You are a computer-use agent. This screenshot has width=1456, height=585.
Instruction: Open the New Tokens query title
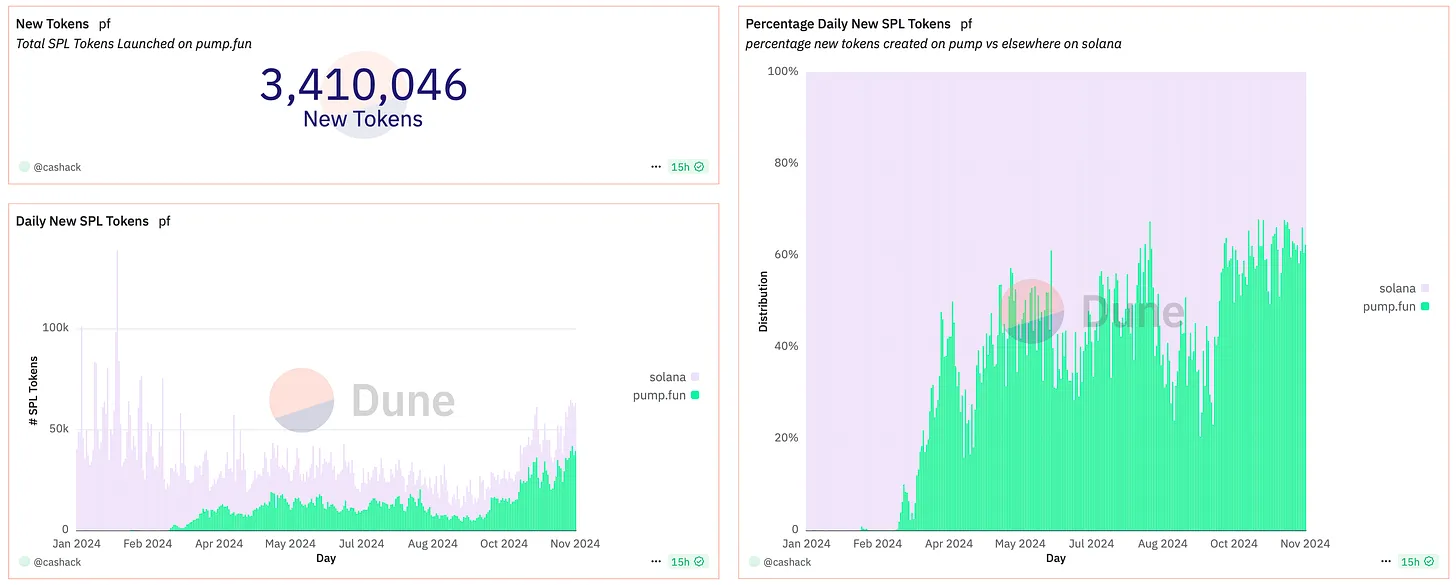click(x=52, y=23)
